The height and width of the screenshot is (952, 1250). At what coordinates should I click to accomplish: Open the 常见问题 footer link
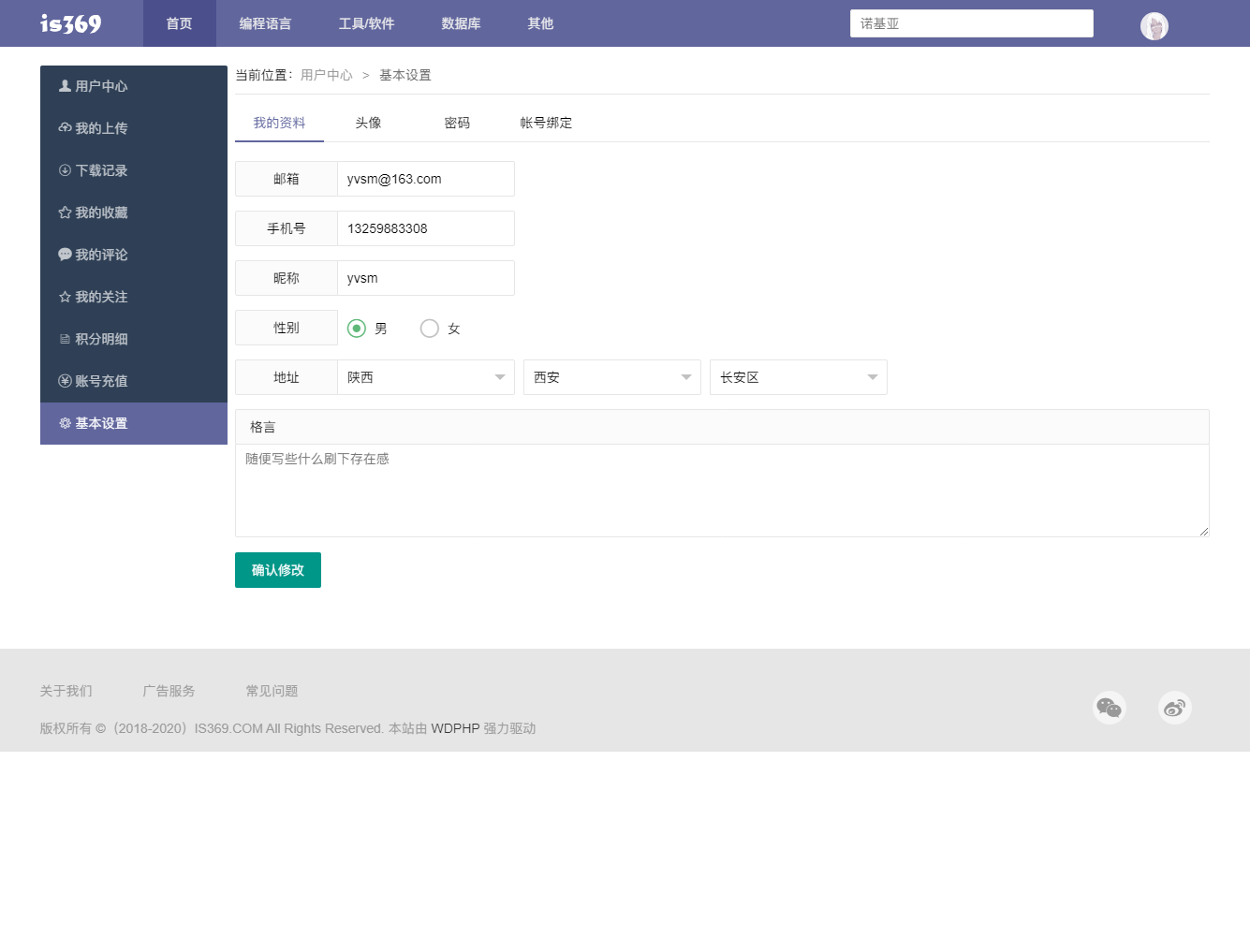point(272,691)
